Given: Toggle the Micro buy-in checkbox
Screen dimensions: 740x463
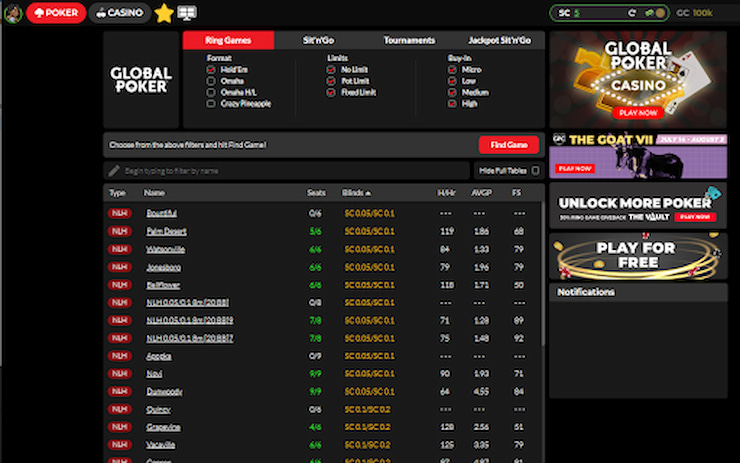Looking at the screenshot, I should click(452, 70).
